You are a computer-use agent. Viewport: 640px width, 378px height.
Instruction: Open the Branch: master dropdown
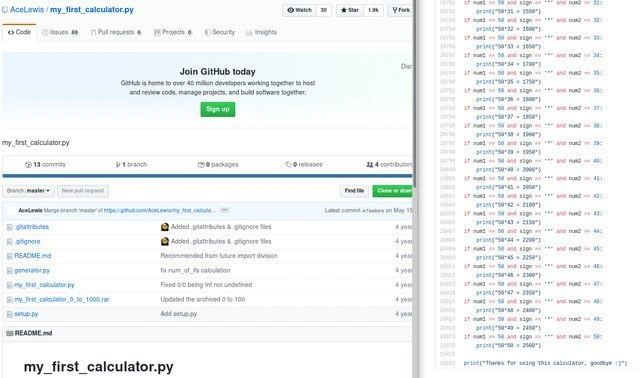pos(28,191)
